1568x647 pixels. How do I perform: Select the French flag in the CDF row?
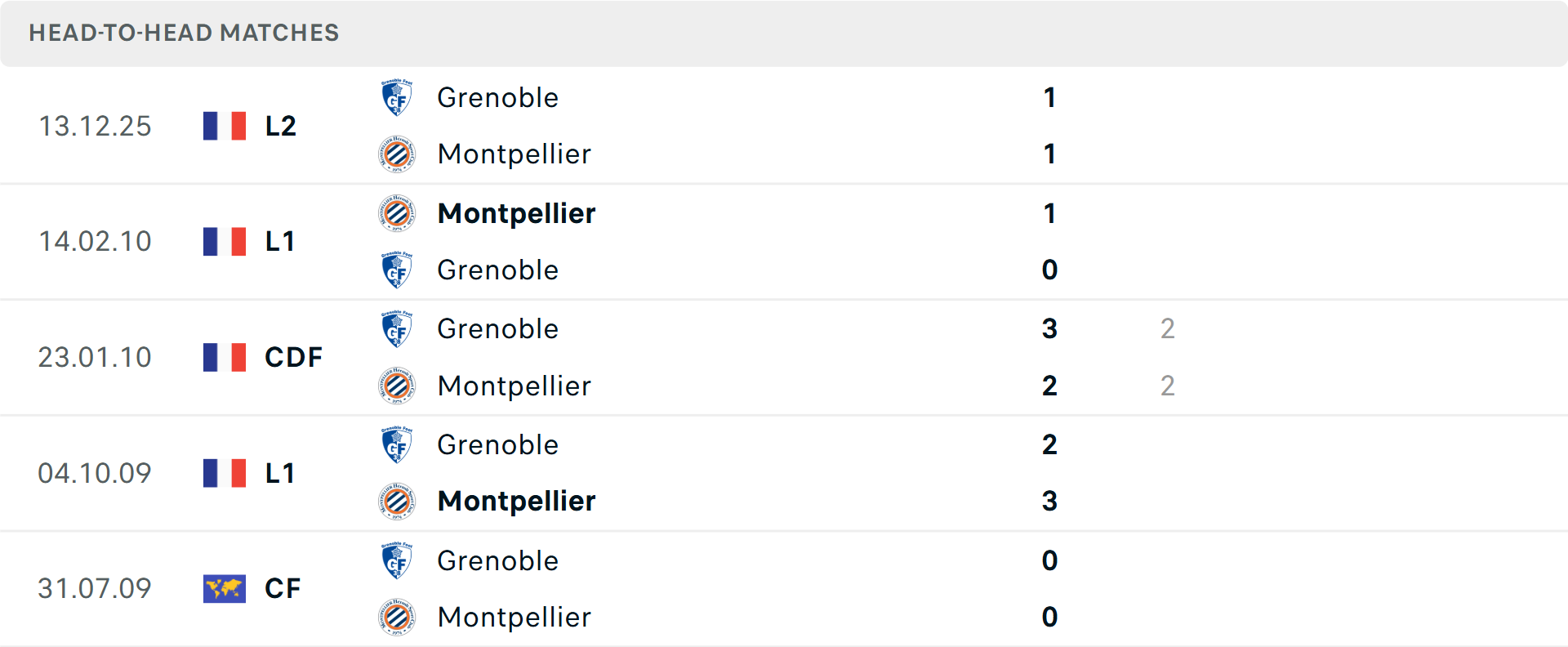pos(224,357)
